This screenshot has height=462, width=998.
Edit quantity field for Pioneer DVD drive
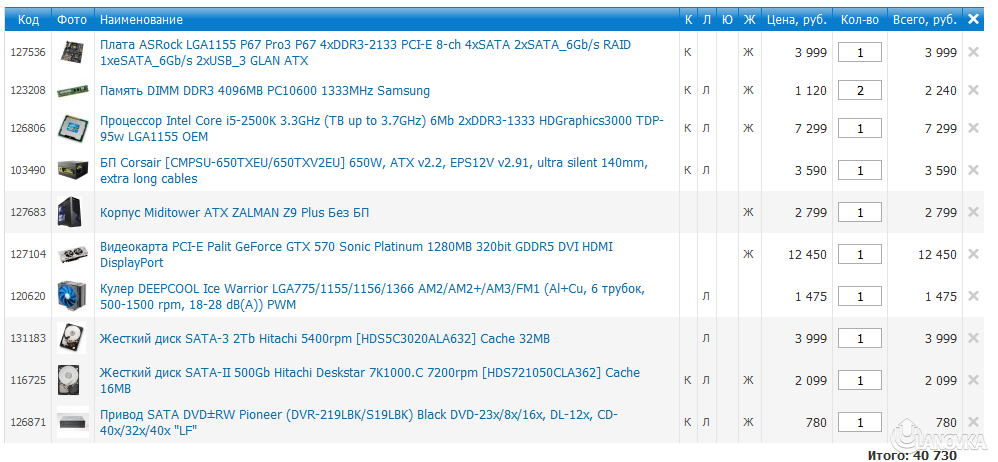(860, 422)
